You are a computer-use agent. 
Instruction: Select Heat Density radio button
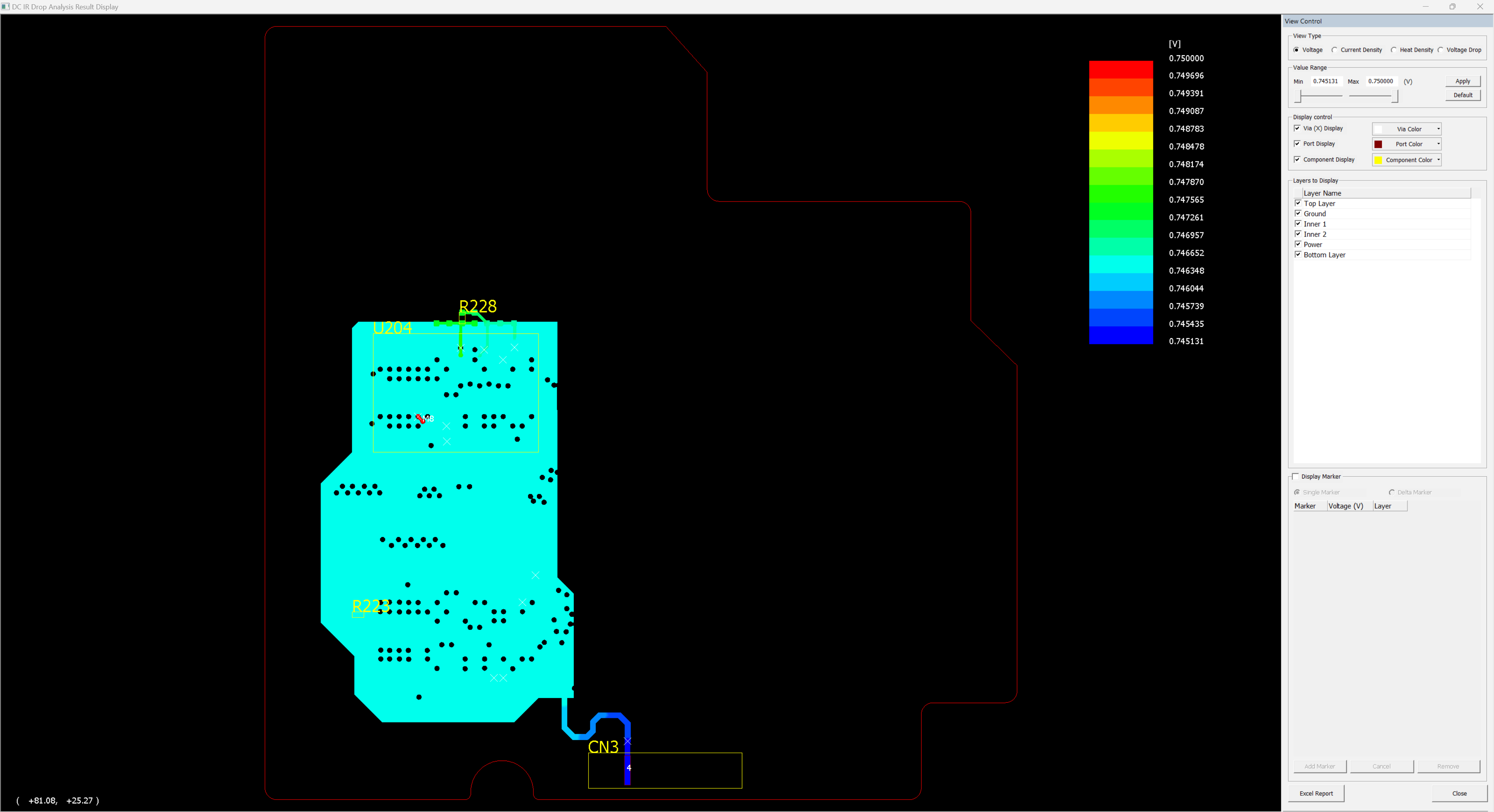click(x=1394, y=50)
